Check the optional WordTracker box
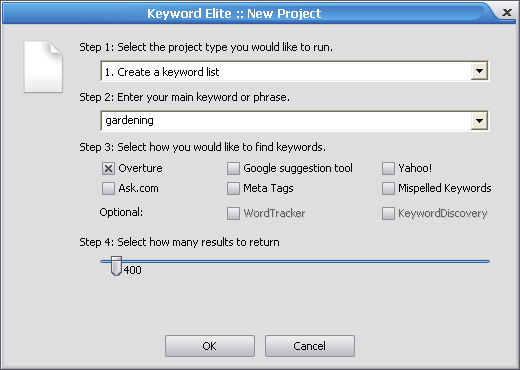This screenshot has height=370, width=520. (233, 214)
